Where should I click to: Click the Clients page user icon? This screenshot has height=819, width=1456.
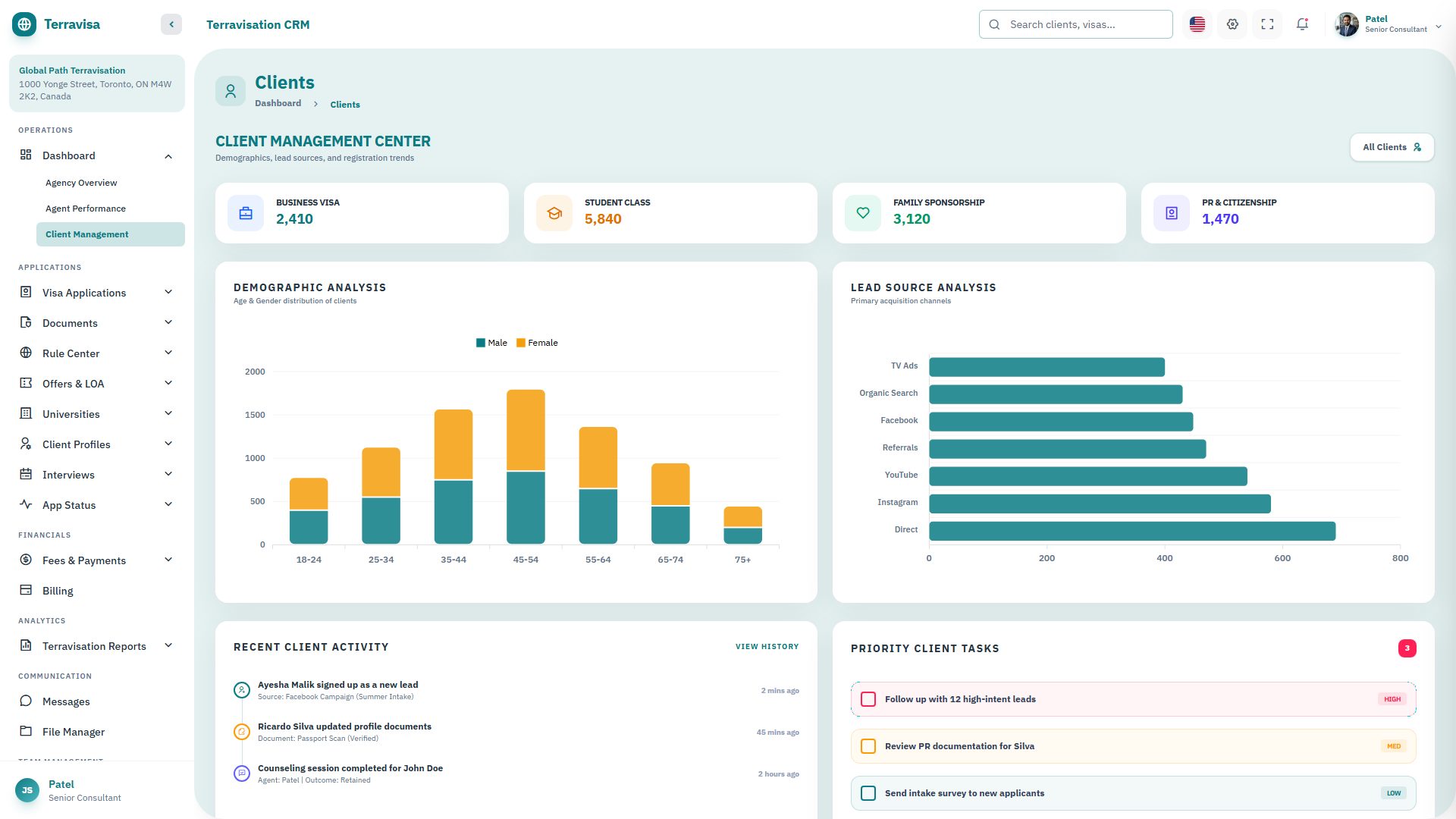(231, 91)
